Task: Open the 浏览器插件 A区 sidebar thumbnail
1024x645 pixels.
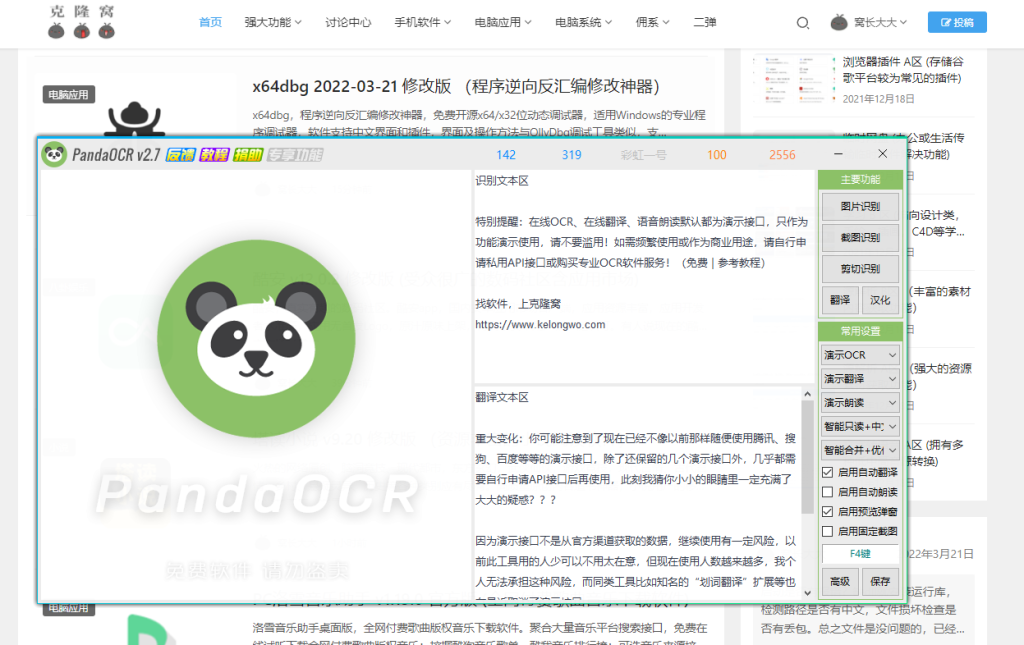Action: coord(793,80)
